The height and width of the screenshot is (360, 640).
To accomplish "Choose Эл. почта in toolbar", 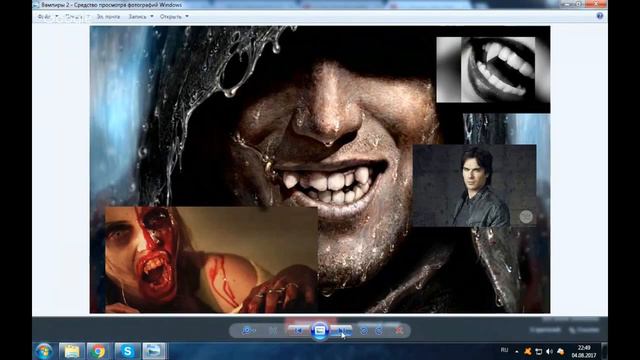I will click(108, 17).
